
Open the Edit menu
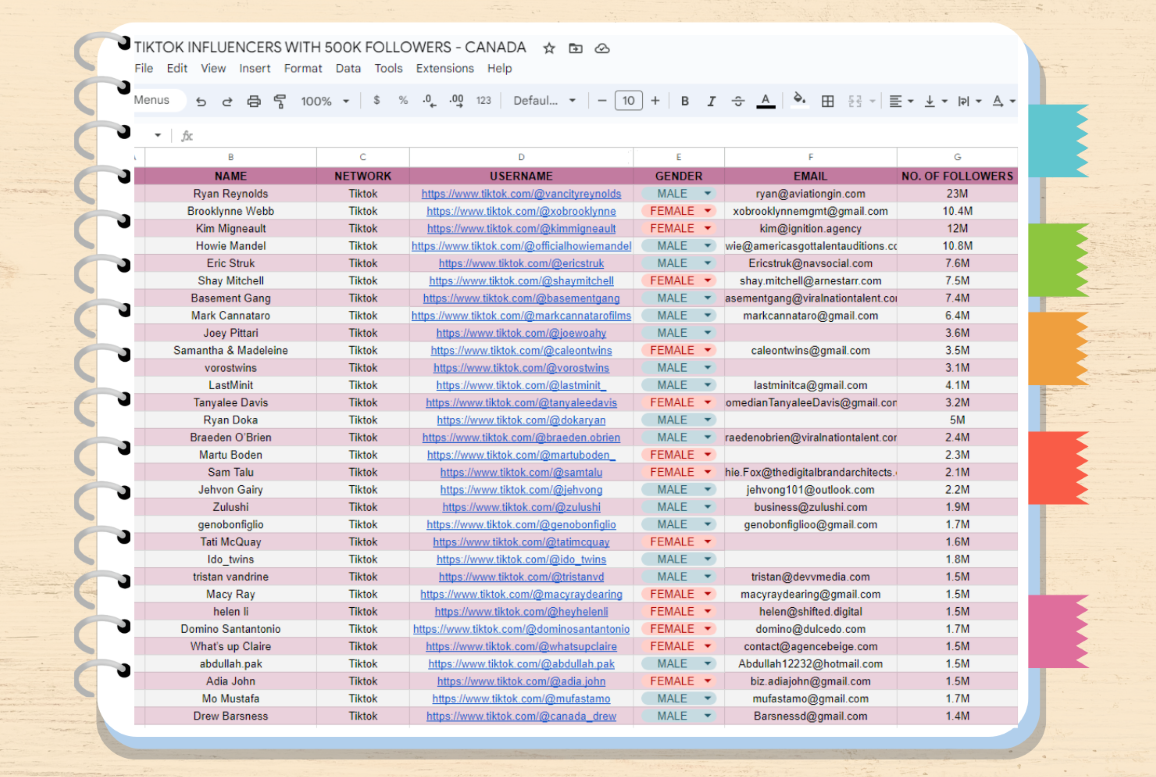point(177,69)
